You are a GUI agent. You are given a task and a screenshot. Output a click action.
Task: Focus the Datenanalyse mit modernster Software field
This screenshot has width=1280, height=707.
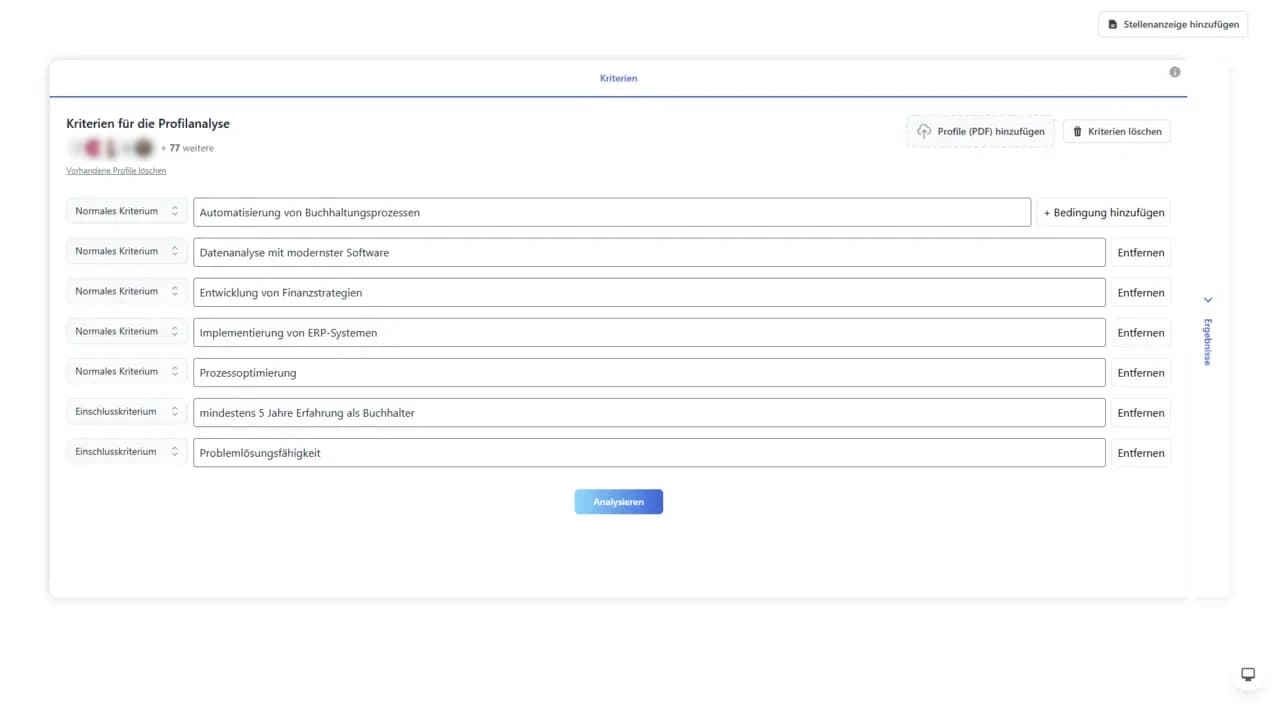pyautogui.click(x=649, y=252)
